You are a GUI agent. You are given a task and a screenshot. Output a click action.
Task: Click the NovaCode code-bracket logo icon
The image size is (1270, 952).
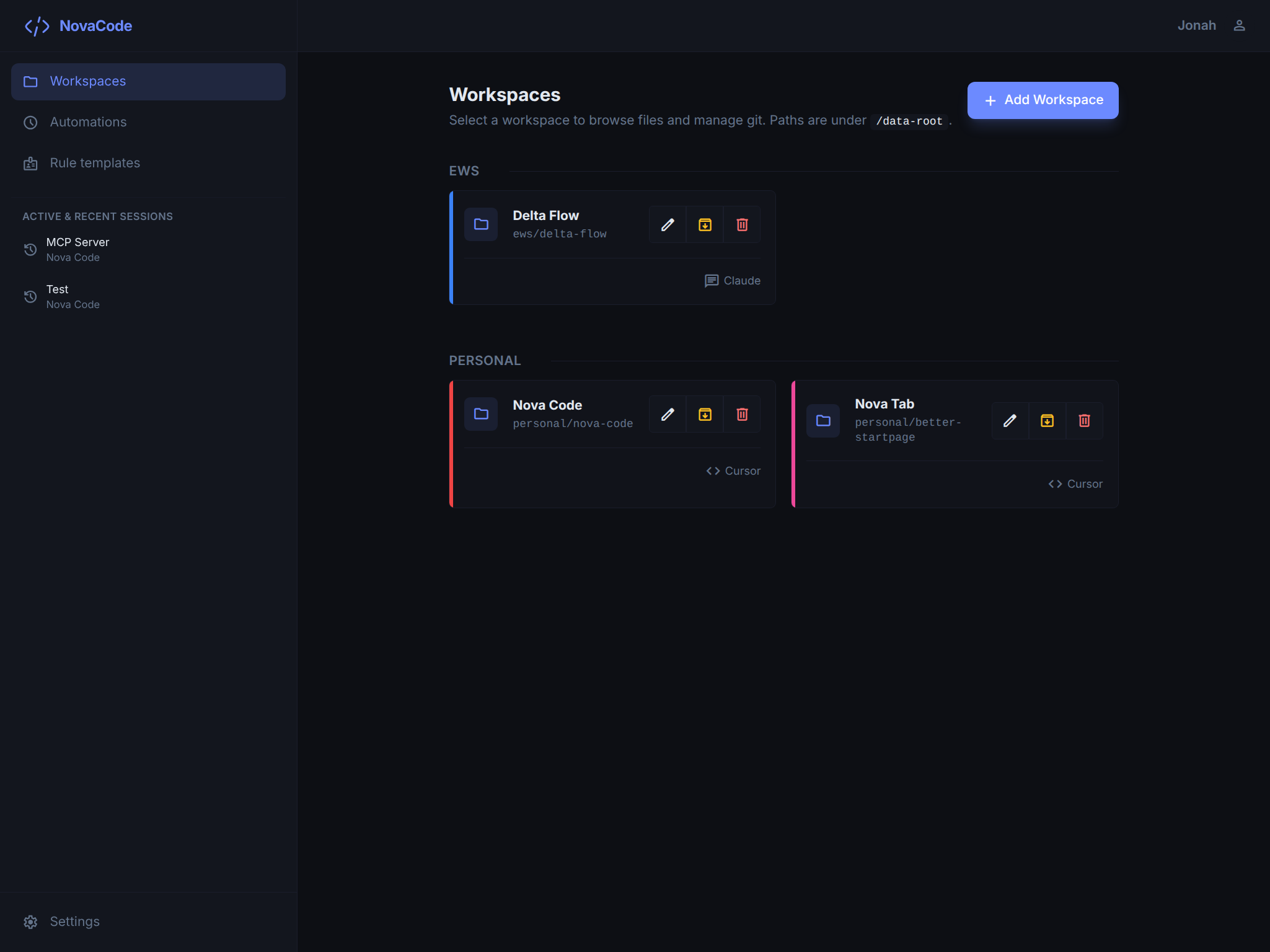[x=37, y=26]
